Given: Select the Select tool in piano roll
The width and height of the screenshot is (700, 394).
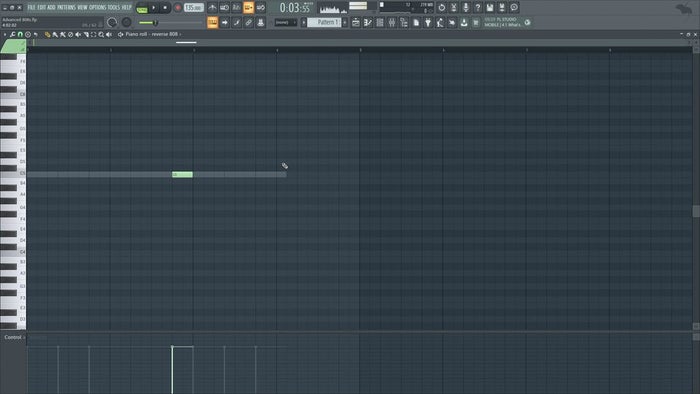Looking at the screenshot, I should tap(93, 34).
